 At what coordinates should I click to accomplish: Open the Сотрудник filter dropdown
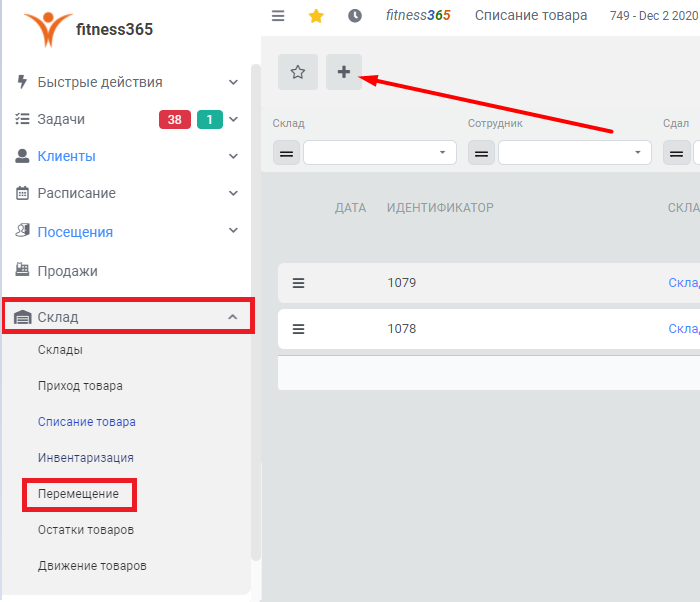tap(575, 153)
